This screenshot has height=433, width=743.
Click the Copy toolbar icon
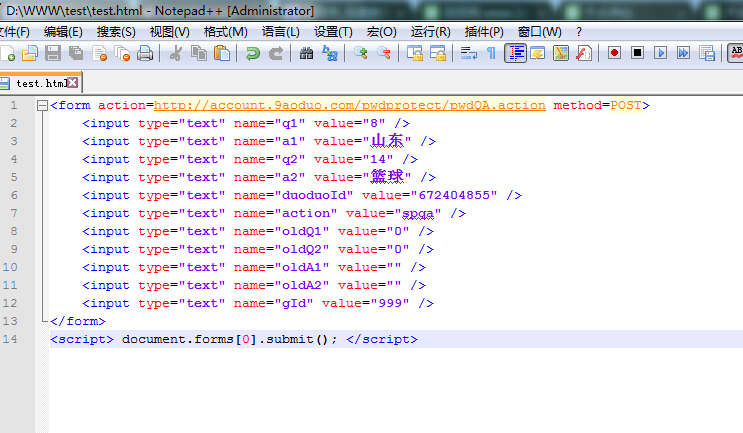point(199,53)
